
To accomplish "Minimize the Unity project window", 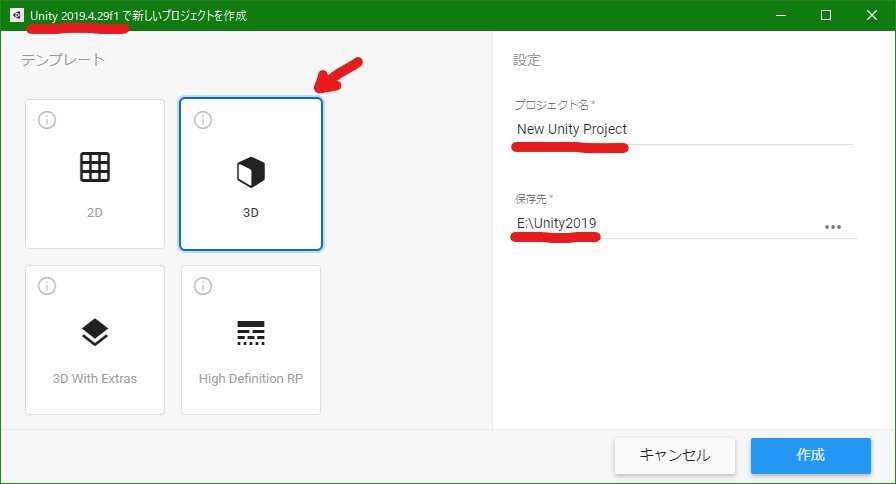I will tap(781, 15).
